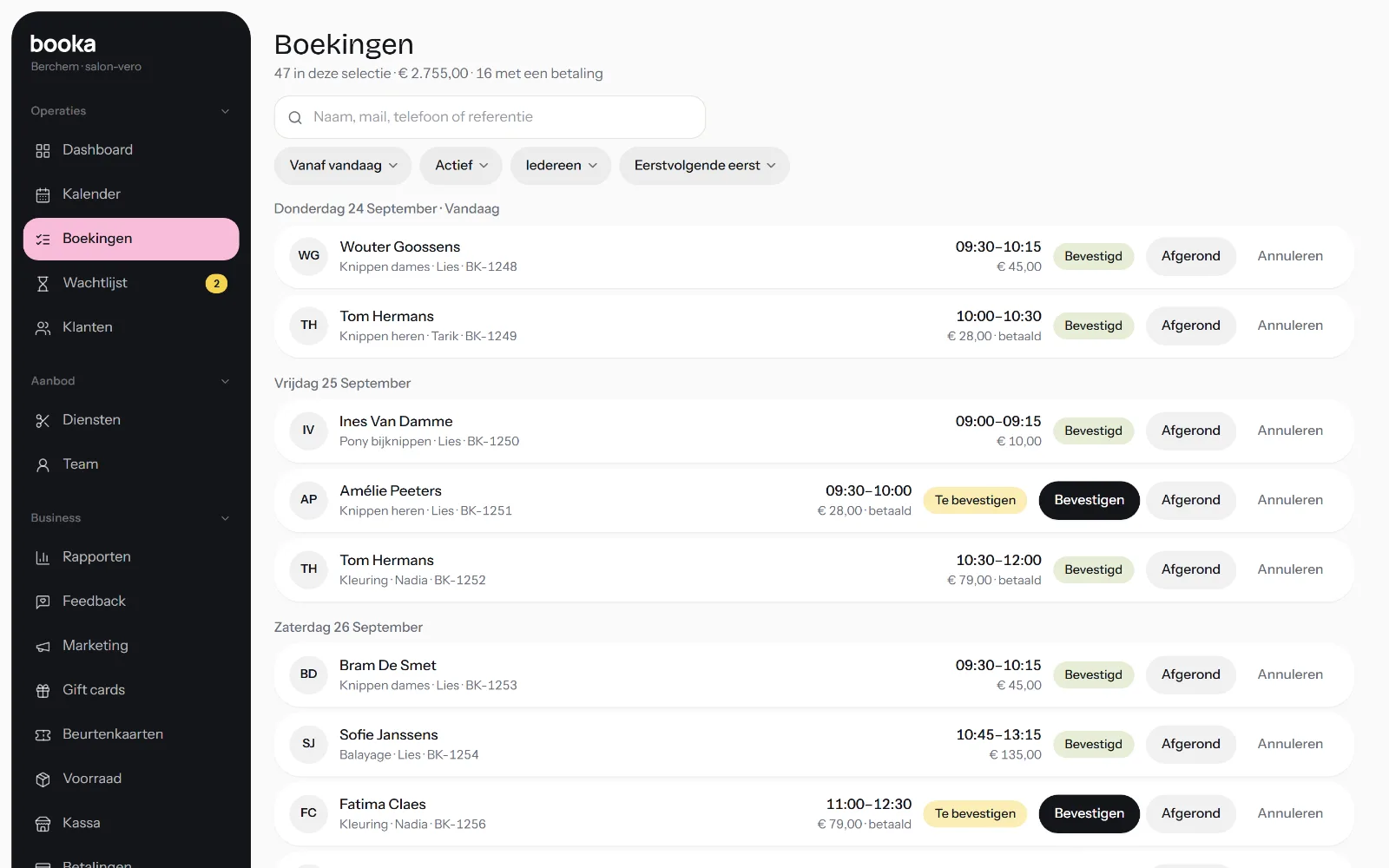Open the Kassa register icon
Viewport: 1389px width, 868px height.
point(43,823)
